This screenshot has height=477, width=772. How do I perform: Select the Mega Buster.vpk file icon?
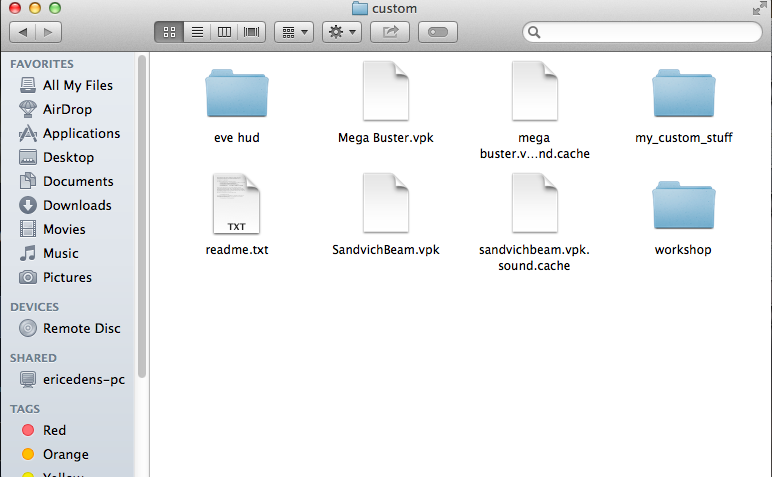click(386, 91)
